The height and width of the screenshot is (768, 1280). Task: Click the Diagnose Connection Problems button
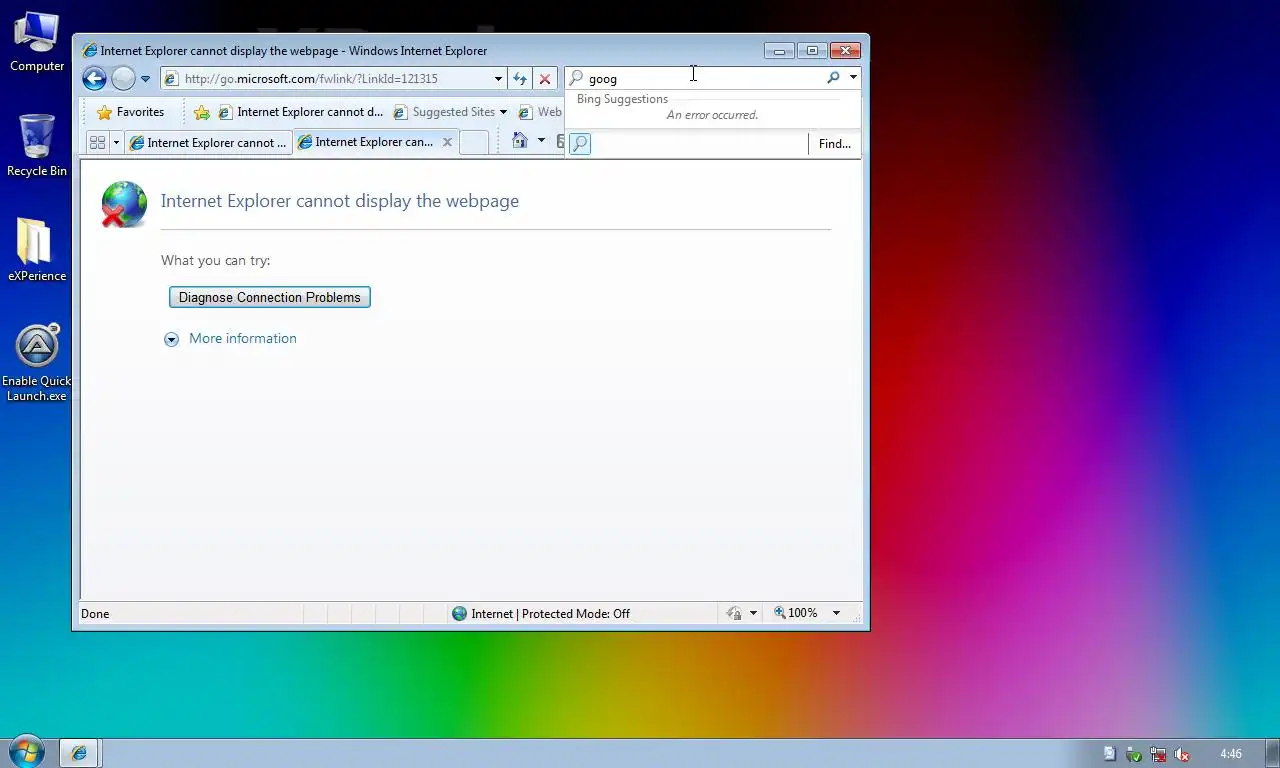click(270, 297)
